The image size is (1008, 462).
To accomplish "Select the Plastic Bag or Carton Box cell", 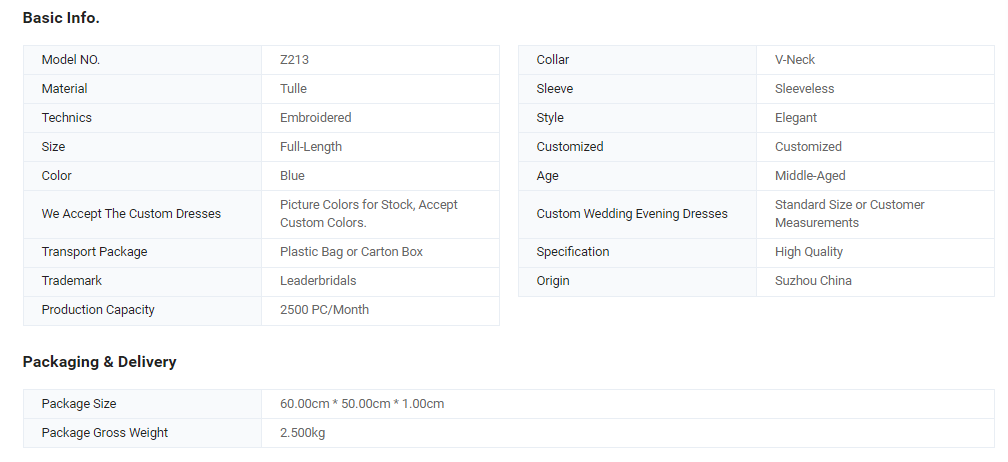I will point(380,252).
